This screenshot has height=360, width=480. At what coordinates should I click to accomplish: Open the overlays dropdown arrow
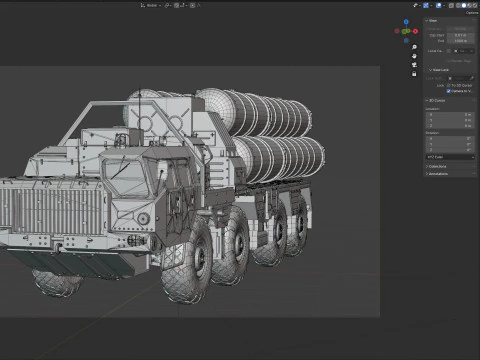(444, 5)
